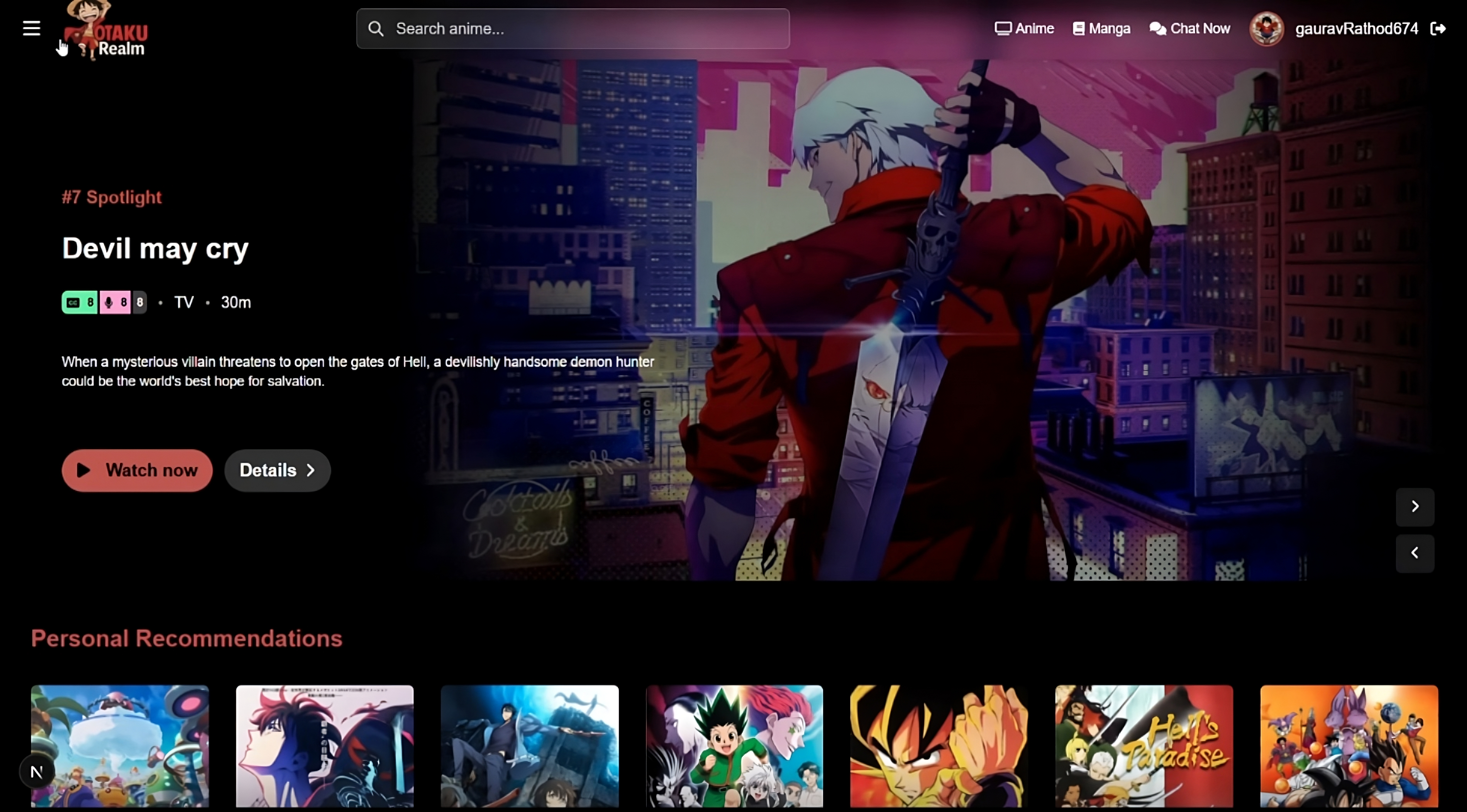Open the Manga menu item

pyautogui.click(x=1101, y=29)
